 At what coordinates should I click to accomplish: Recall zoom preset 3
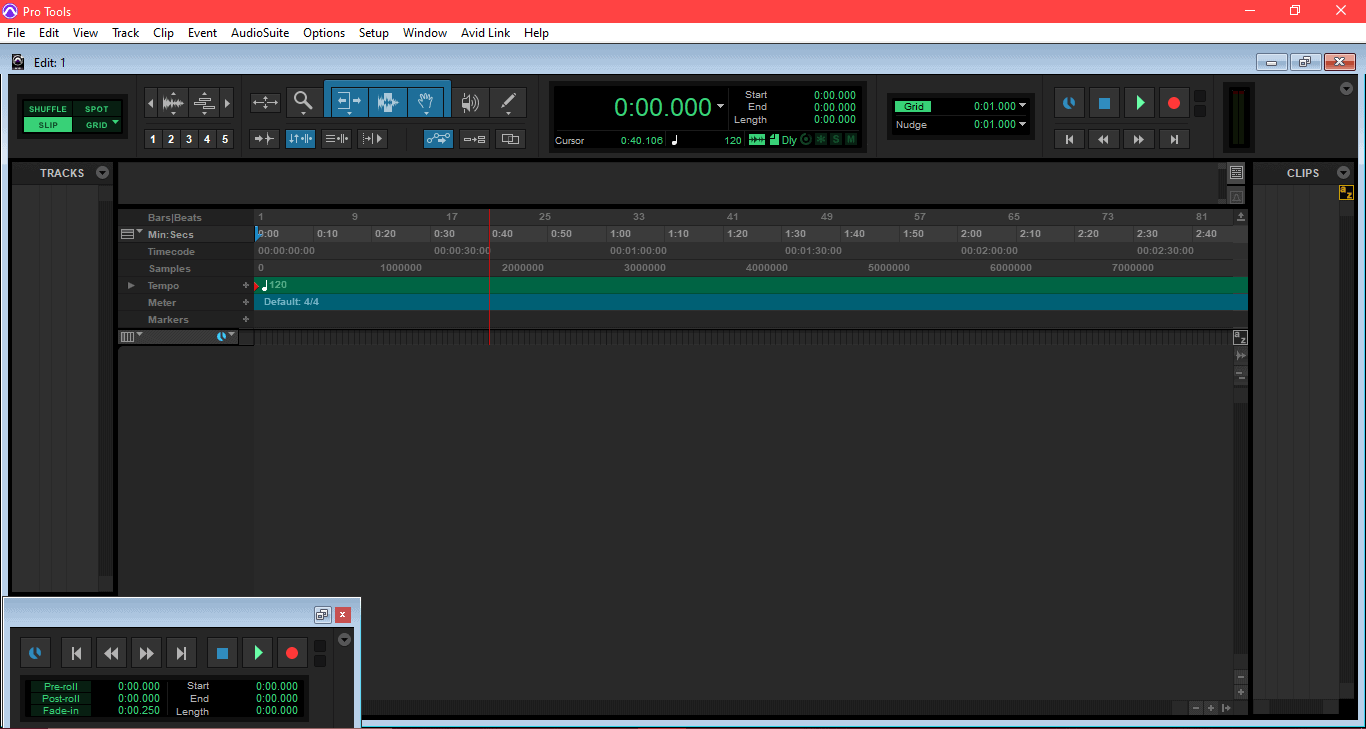coord(188,139)
